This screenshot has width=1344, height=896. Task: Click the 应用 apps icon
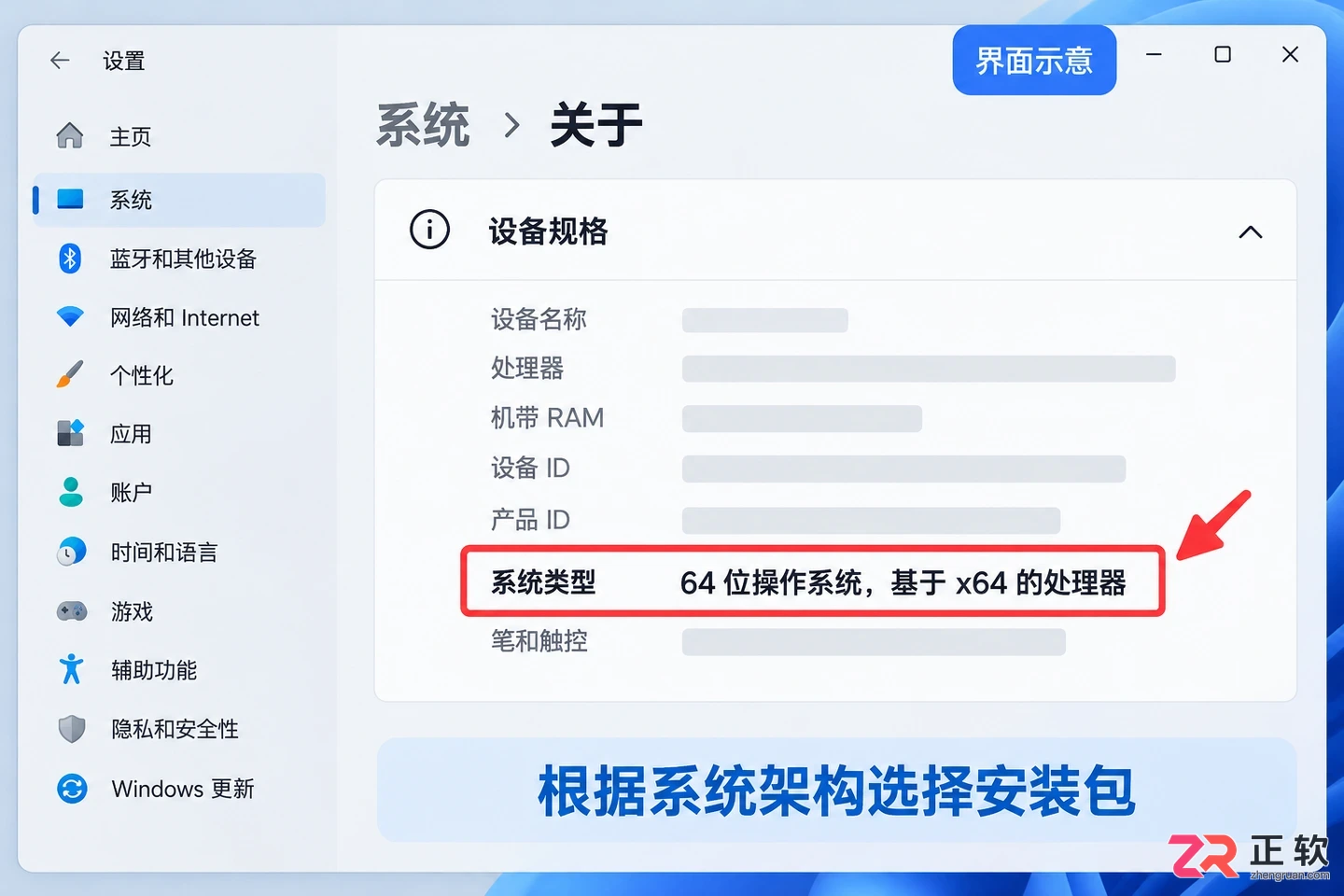coord(70,433)
